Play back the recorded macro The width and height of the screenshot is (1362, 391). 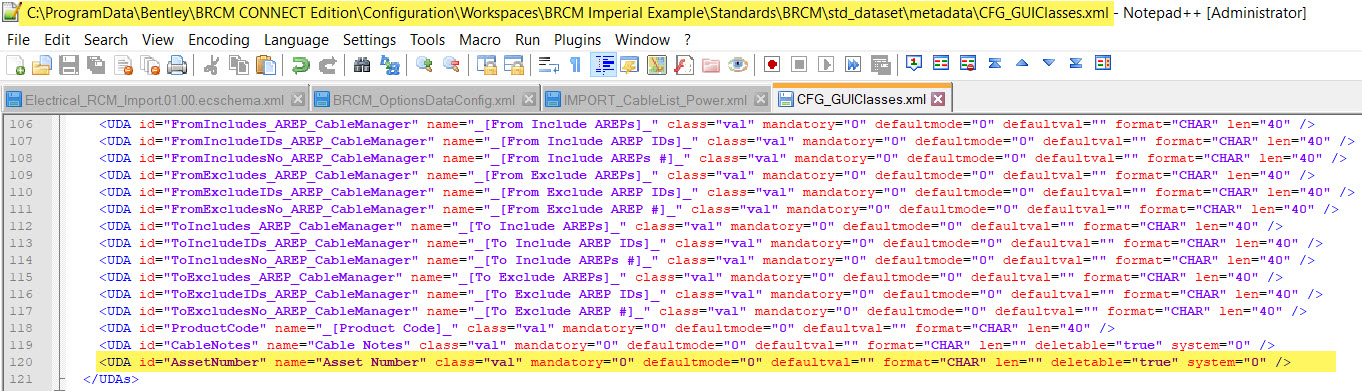click(826, 64)
